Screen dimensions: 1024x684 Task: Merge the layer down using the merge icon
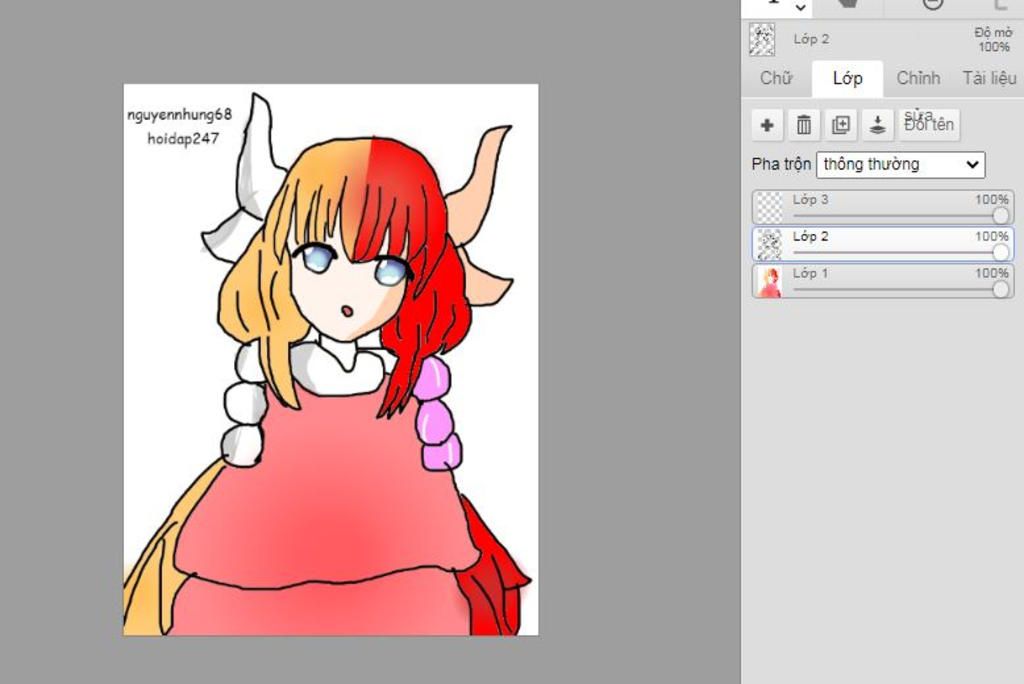pyautogui.click(x=877, y=125)
